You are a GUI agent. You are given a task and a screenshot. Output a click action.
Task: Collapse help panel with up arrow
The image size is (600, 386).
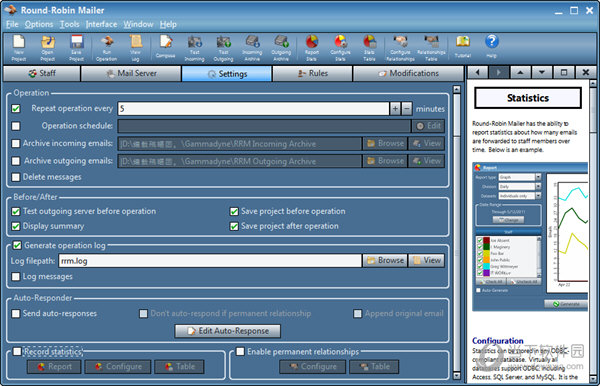pyautogui.click(x=520, y=72)
